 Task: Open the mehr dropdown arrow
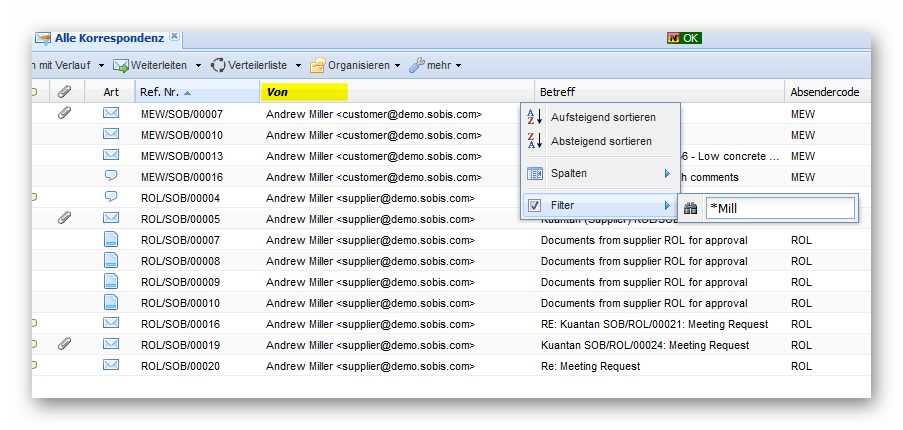[458, 66]
